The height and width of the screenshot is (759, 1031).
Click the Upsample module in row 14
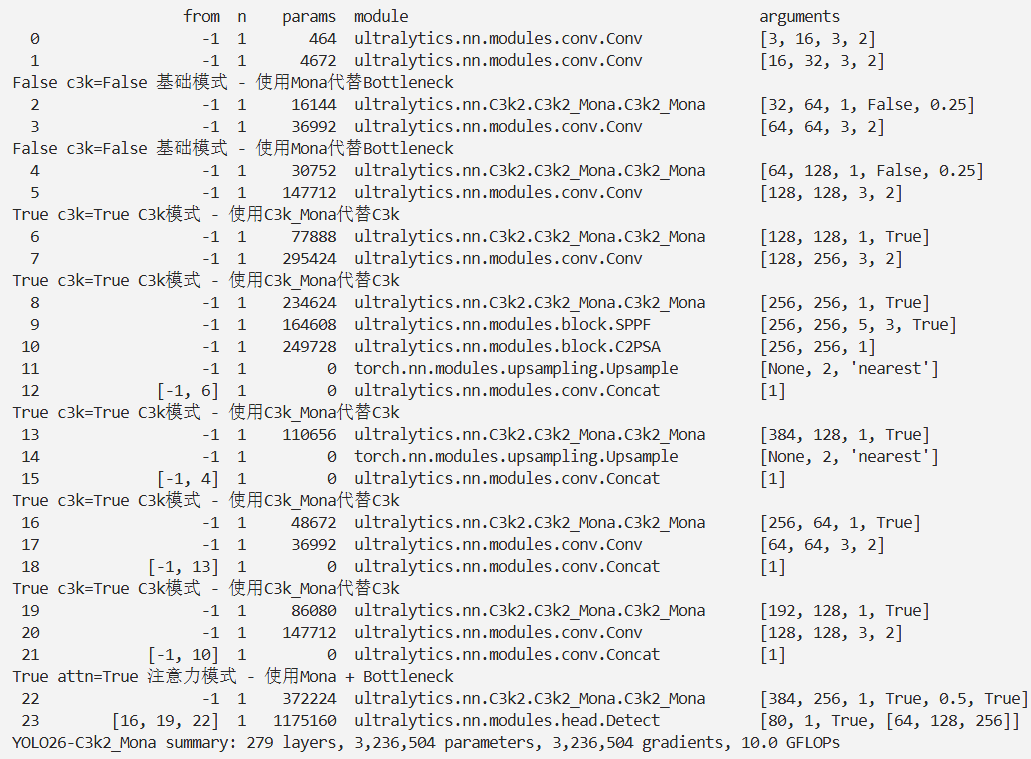coord(516,457)
